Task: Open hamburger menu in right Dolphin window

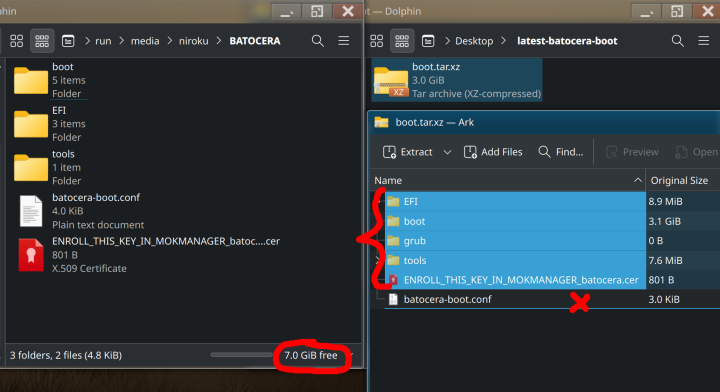Action: [x=703, y=41]
